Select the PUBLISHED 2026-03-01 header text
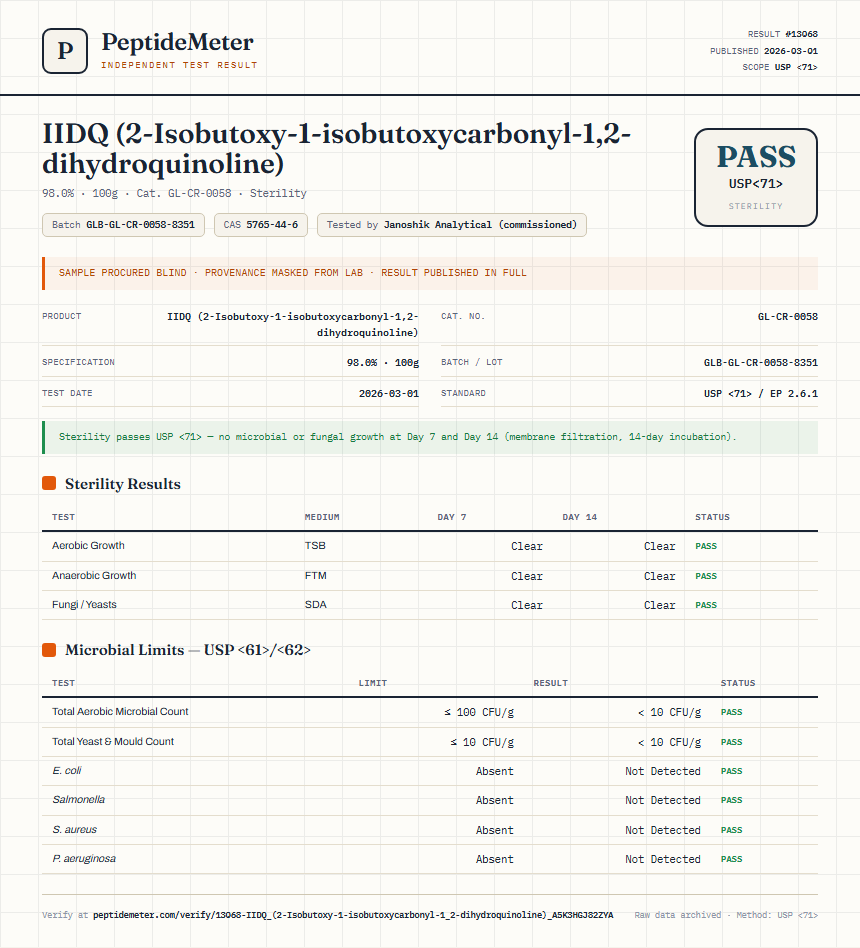The height and width of the screenshot is (948, 860). [764, 51]
